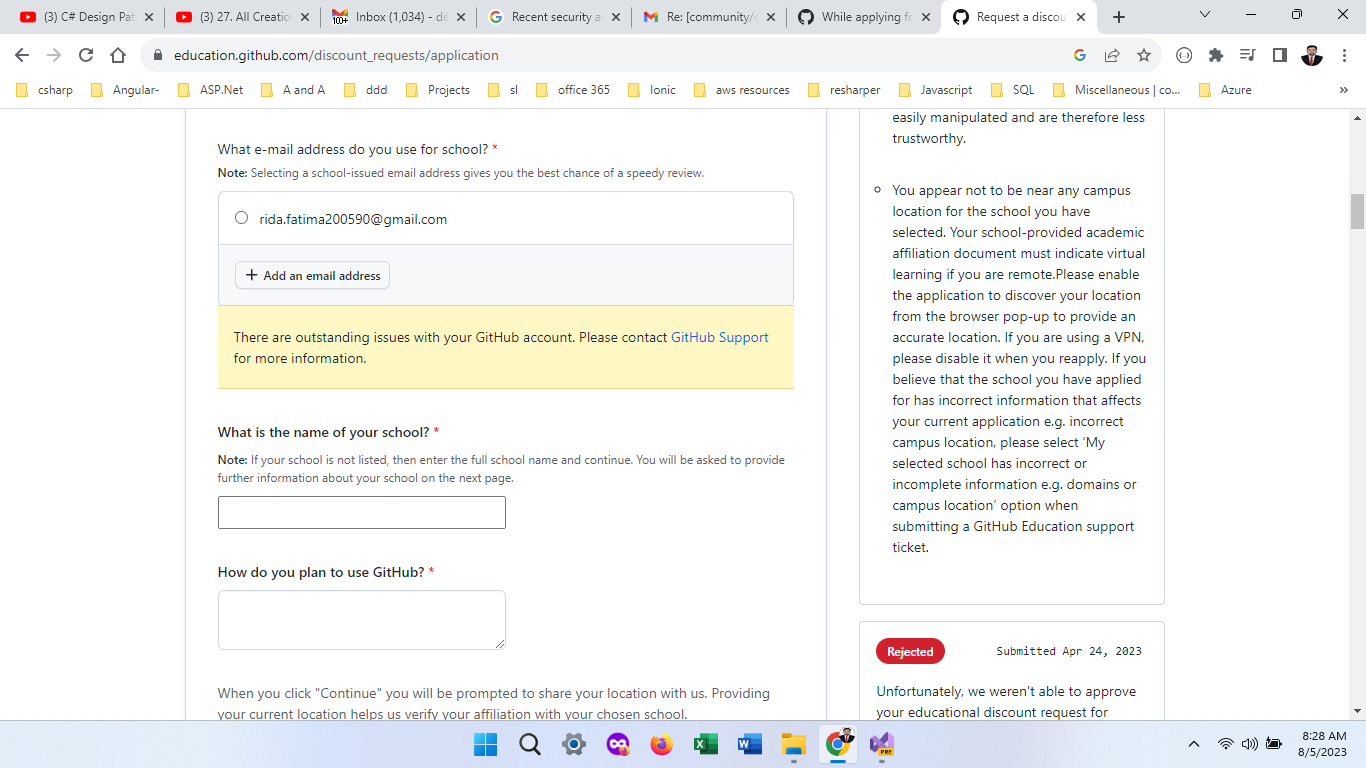
Task: Open the side panel icon
Action: click(1279, 57)
